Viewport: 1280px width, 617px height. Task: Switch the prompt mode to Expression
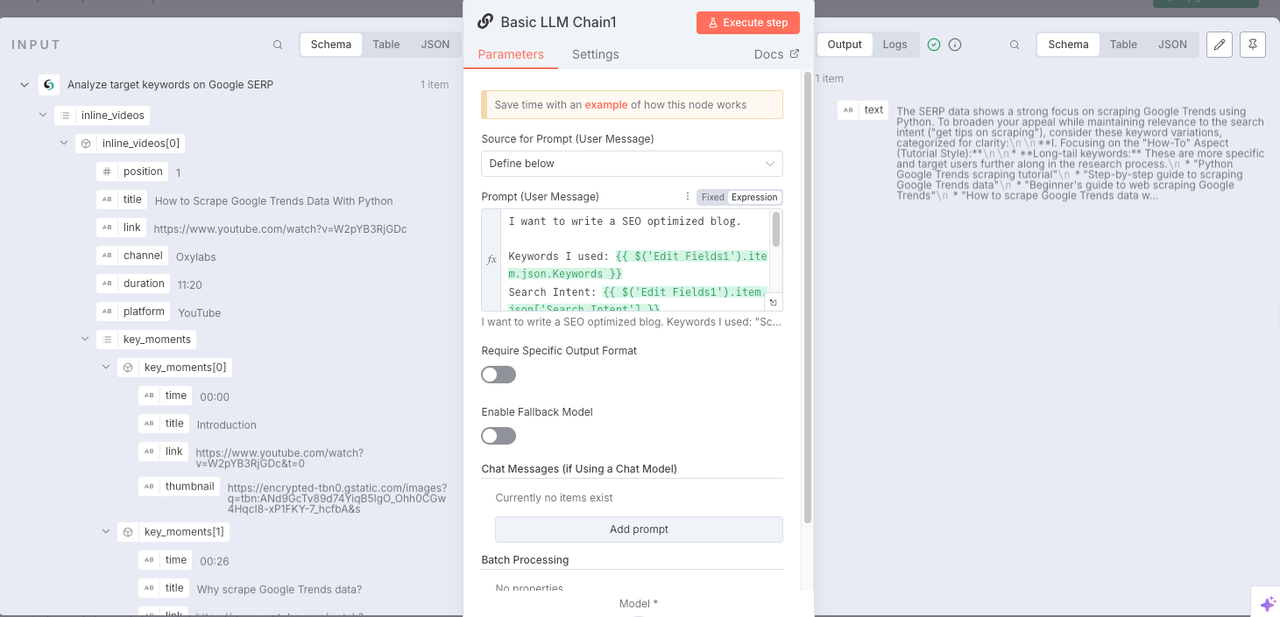[x=754, y=197]
